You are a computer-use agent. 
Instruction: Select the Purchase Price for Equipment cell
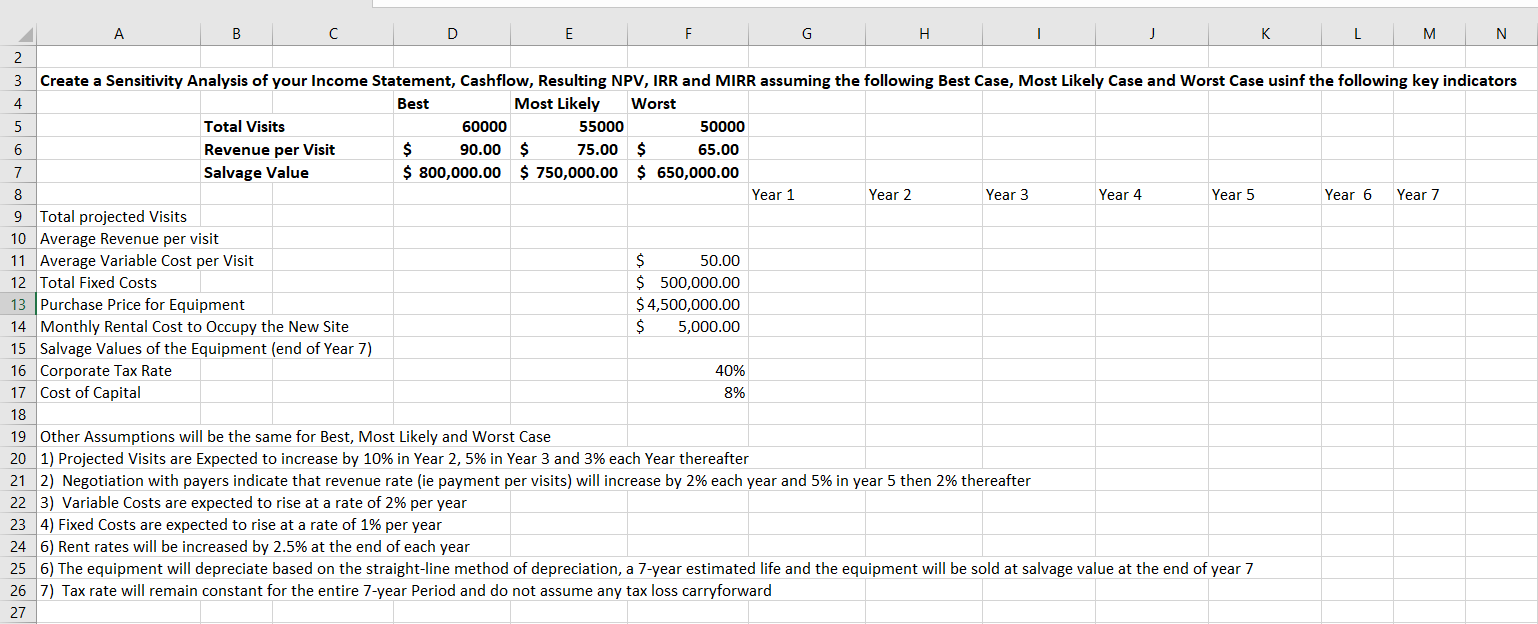tap(119, 304)
